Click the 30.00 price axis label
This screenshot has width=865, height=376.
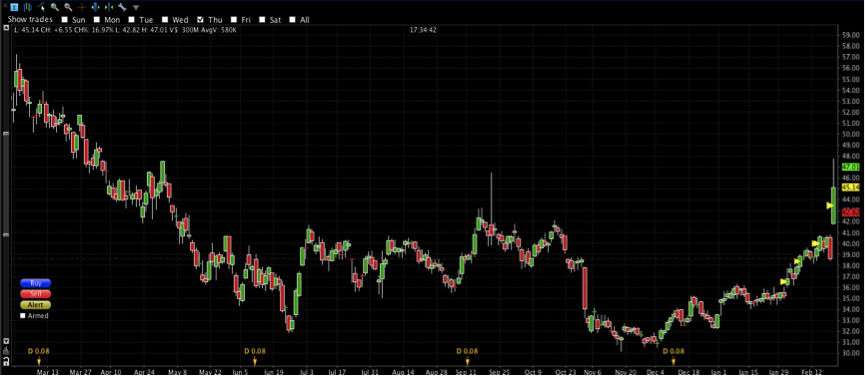point(850,353)
